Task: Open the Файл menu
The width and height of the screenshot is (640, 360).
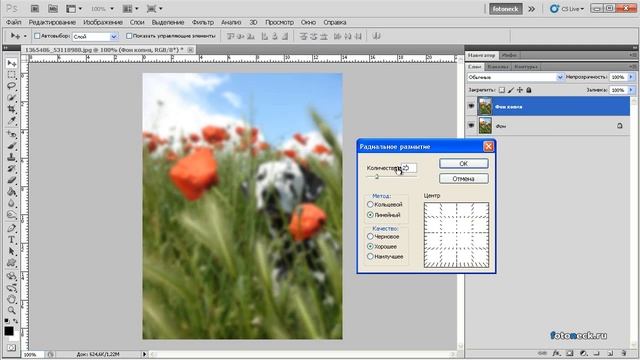Action: pos(13,22)
